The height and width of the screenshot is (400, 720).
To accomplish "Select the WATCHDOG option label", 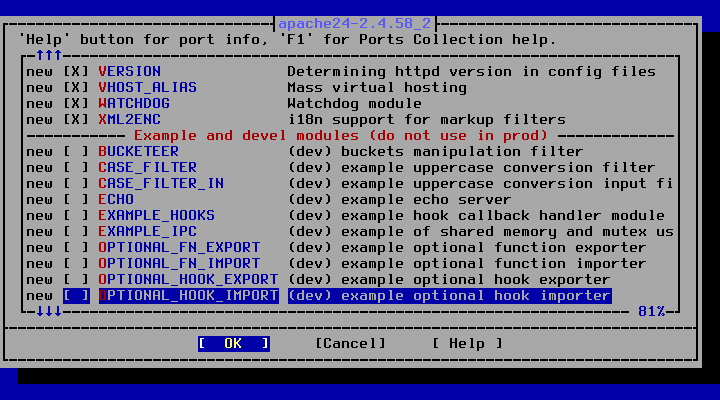I will click(134, 104).
